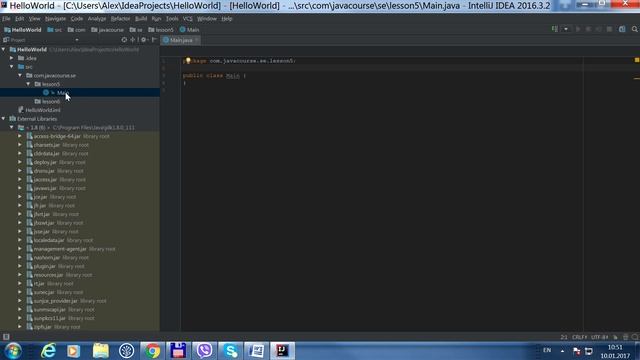Screen dimensions: 640x360
Task: Click the Search Everywhere magnifier icon
Action: pyautogui.click(x=635, y=29)
